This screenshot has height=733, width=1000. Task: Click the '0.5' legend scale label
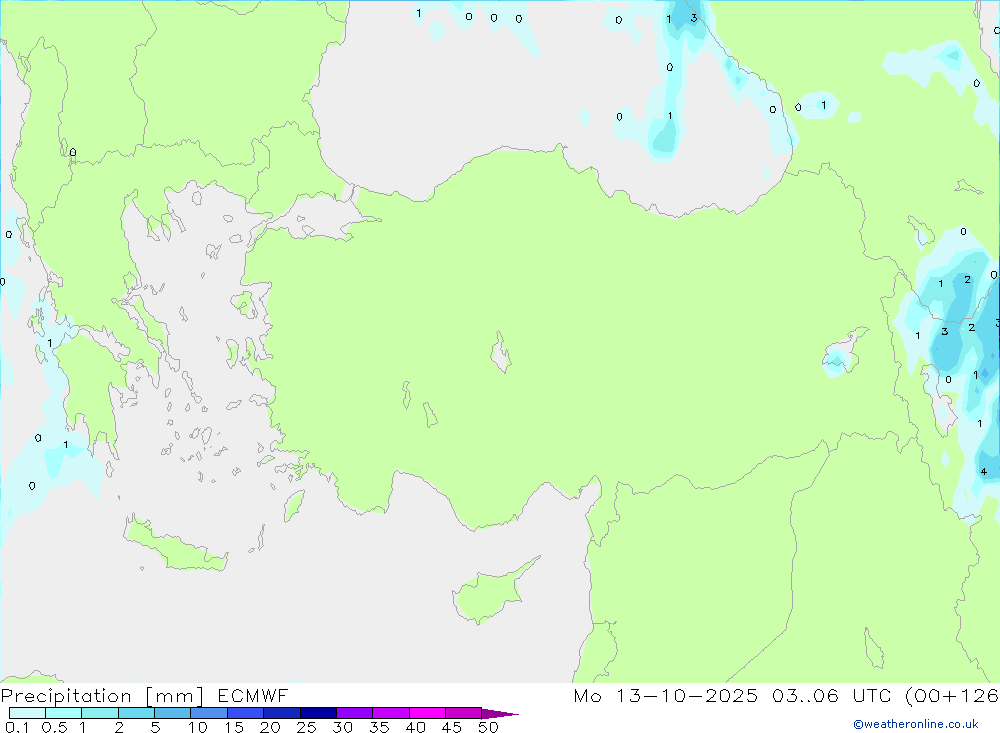pyautogui.click(x=54, y=727)
